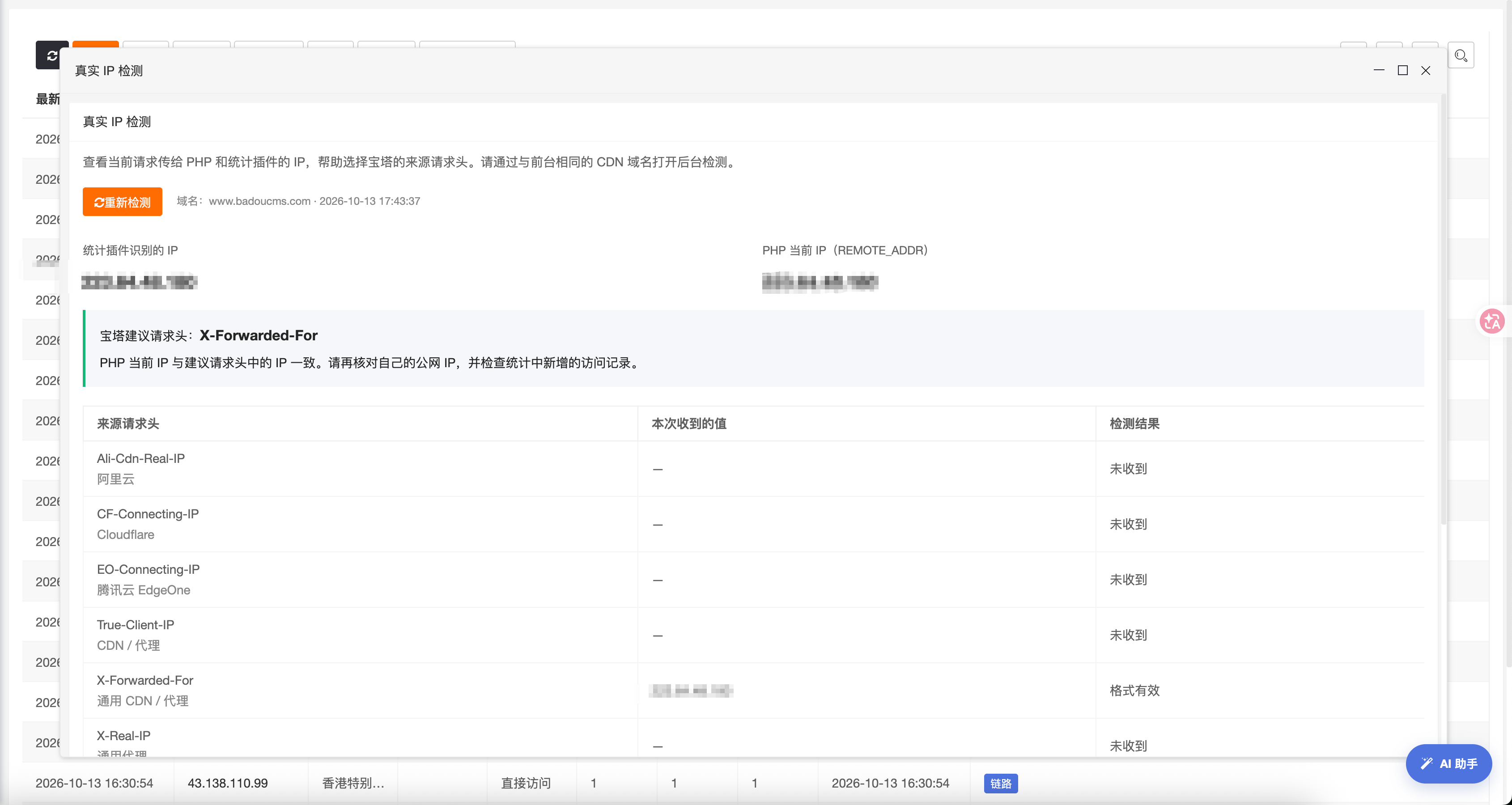This screenshot has height=805, width=1512.
Task: Click the 统计插件识别的 IP label
Action: point(130,250)
